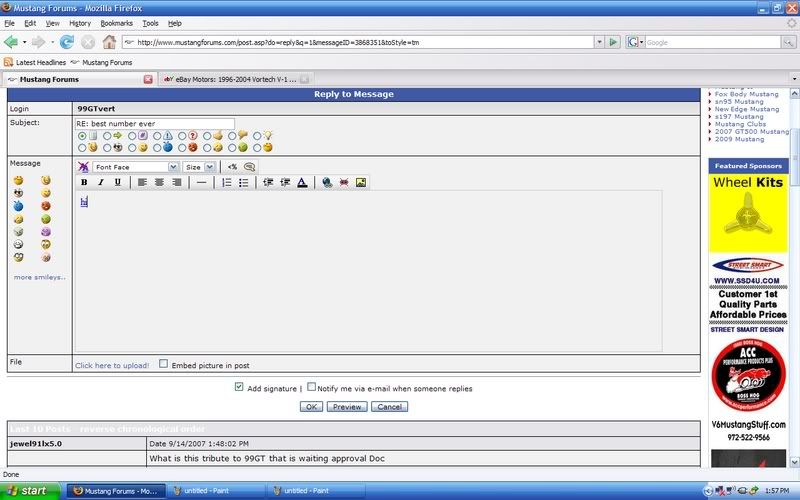Select the green arrow subject icon radio
This screenshot has height=500, width=800.
(x=107, y=136)
